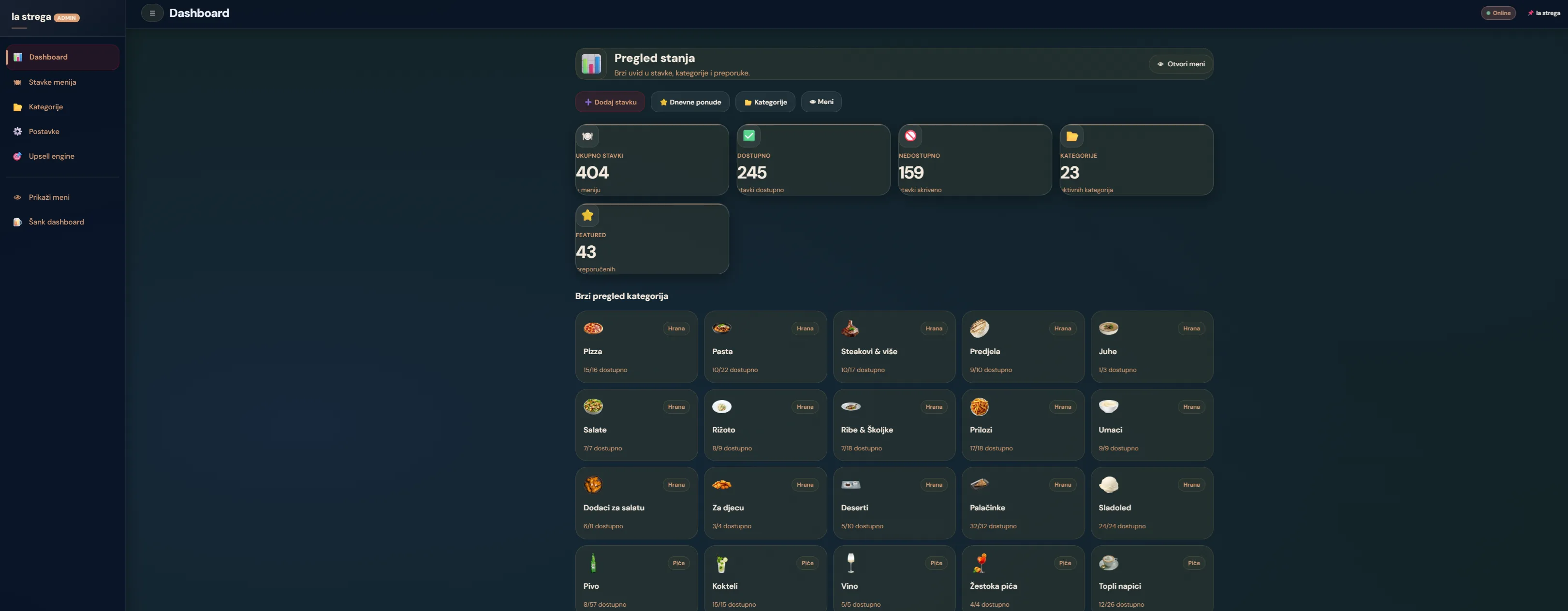Viewport: 1568px width, 611px height.
Task: Open Upsell engine in sidebar
Action: coord(63,156)
